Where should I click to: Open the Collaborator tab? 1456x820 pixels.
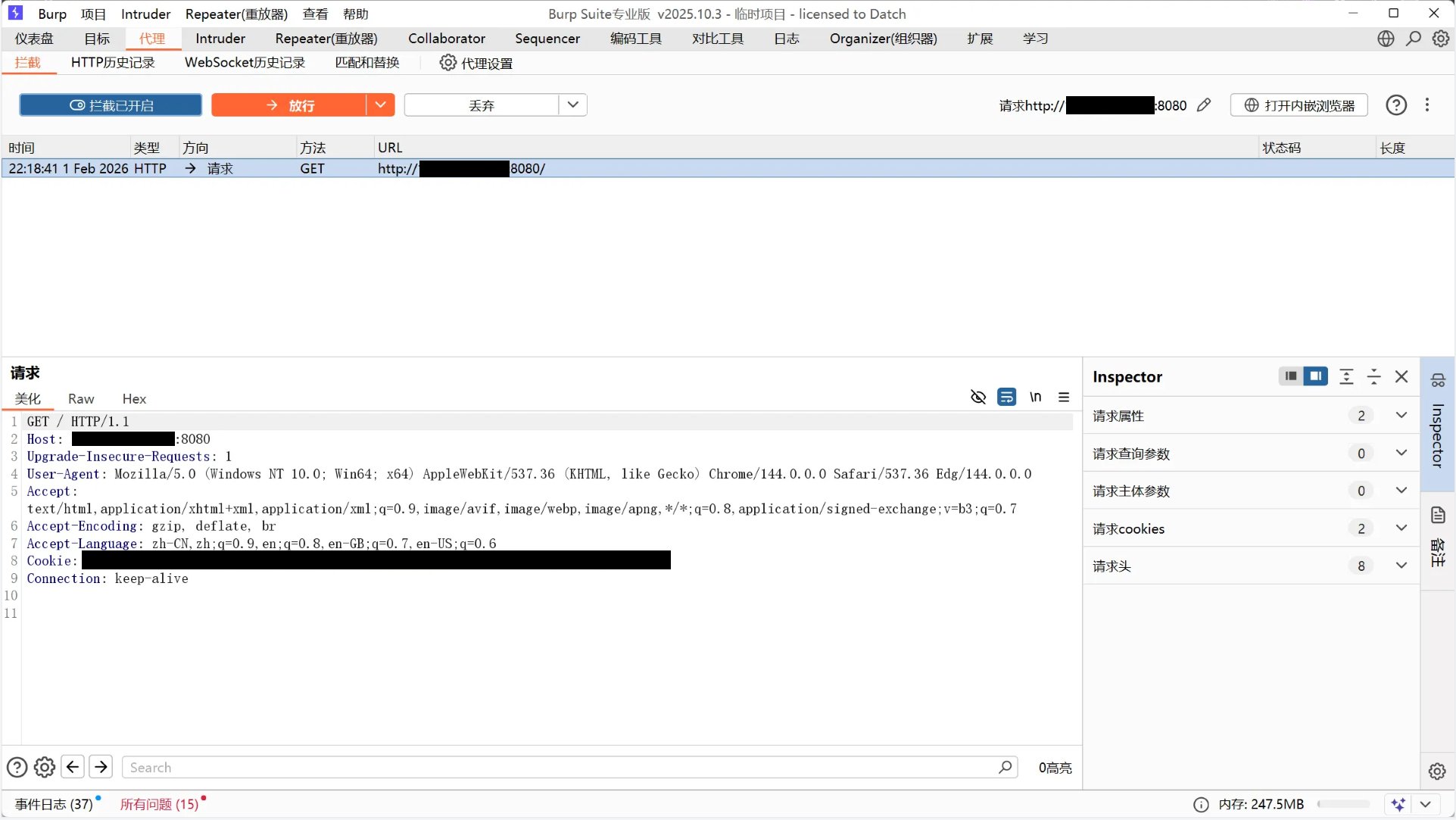tap(447, 39)
